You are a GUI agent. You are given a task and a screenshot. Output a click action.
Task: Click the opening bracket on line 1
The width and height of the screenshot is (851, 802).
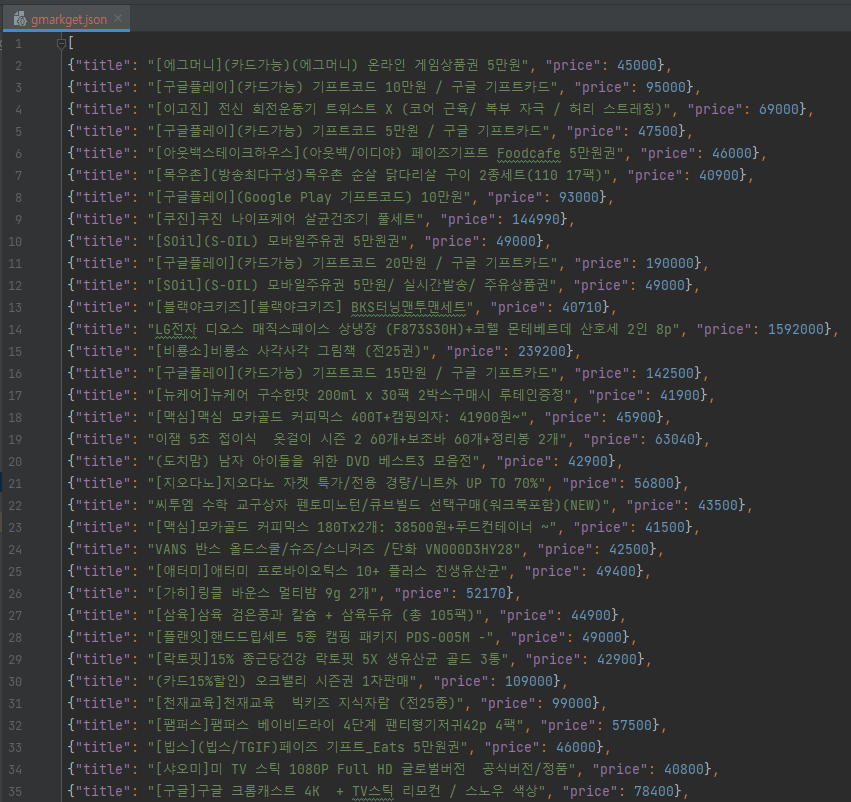click(x=71, y=43)
